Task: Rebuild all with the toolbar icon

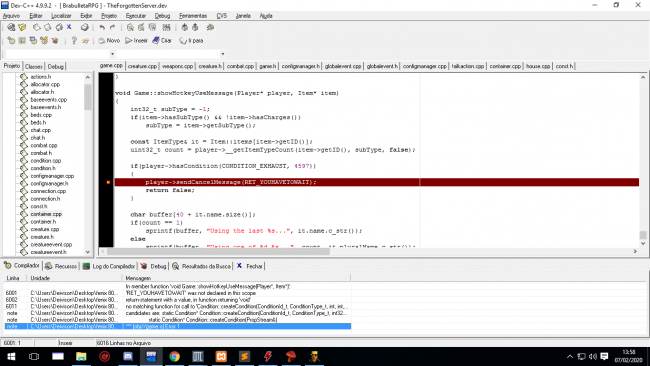Action: [x=44, y=41]
